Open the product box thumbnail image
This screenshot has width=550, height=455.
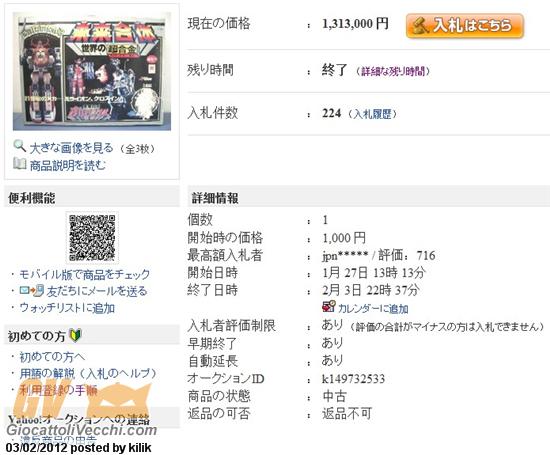pos(92,71)
